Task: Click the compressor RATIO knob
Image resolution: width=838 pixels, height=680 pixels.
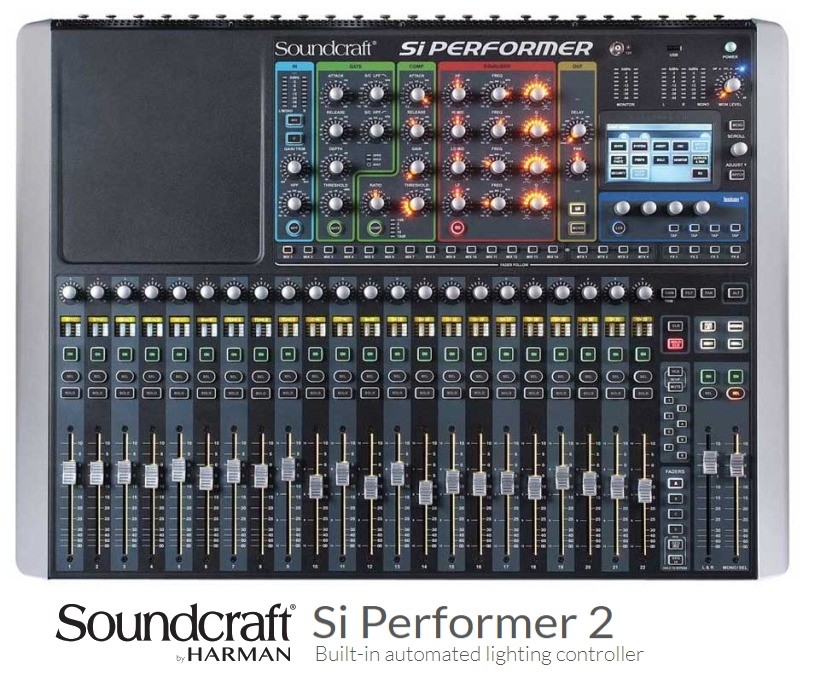Action: pos(375,202)
